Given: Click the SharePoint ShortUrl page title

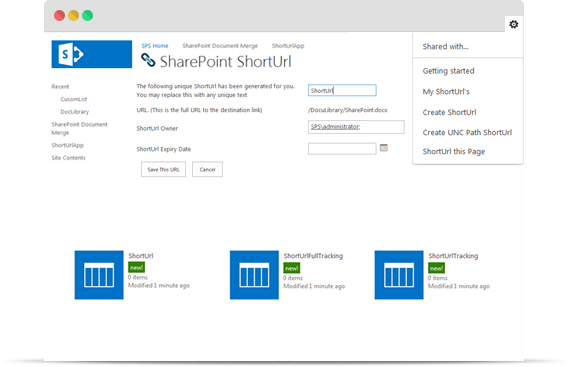Looking at the screenshot, I should click(x=225, y=61).
